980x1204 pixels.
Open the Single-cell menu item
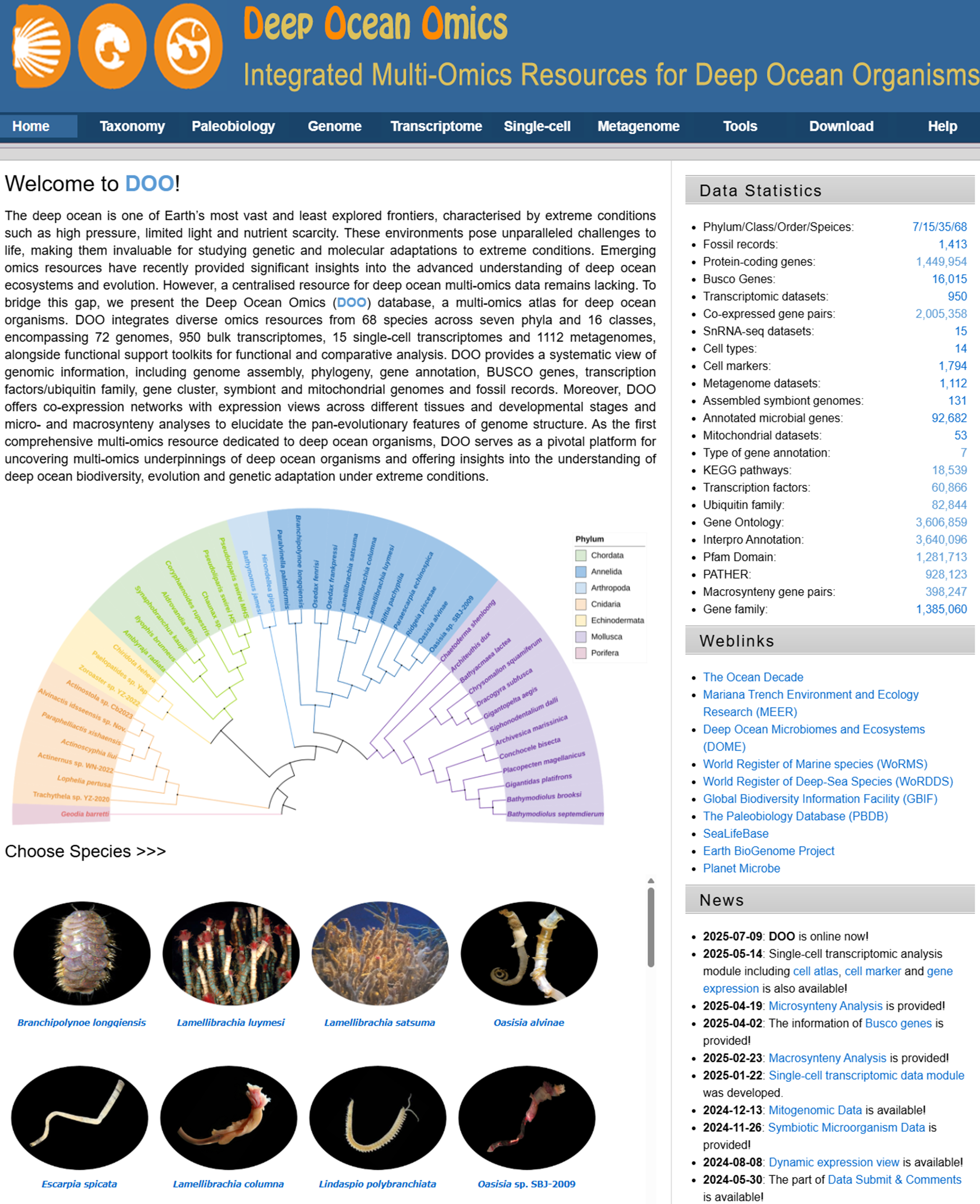coord(537,126)
